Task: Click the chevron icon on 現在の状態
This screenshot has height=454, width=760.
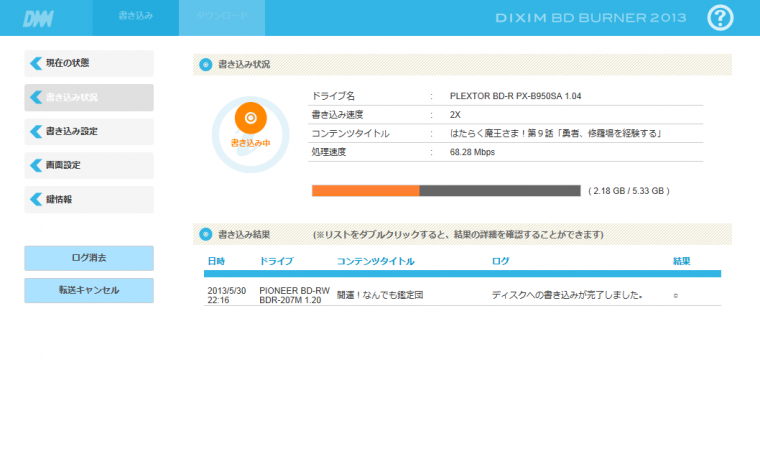Action: pos(36,63)
